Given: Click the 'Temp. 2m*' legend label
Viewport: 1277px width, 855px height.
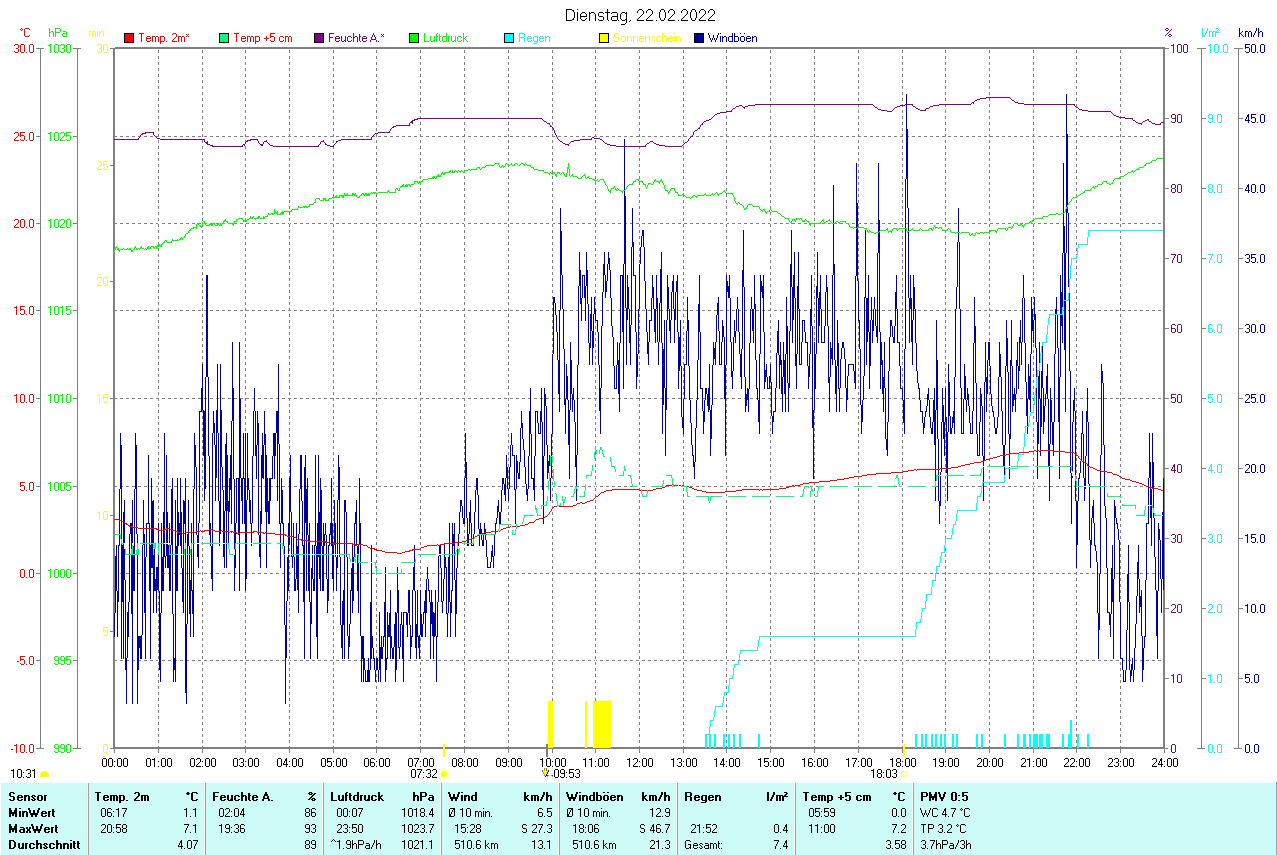Looking at the screenshot, I should [x=164, y=38].
